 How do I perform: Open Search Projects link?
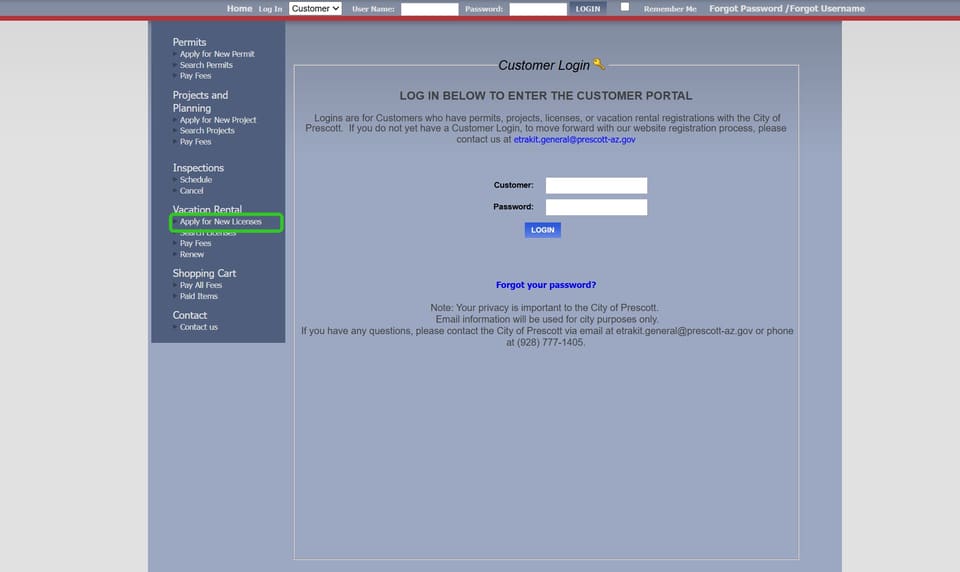(207, 130)
